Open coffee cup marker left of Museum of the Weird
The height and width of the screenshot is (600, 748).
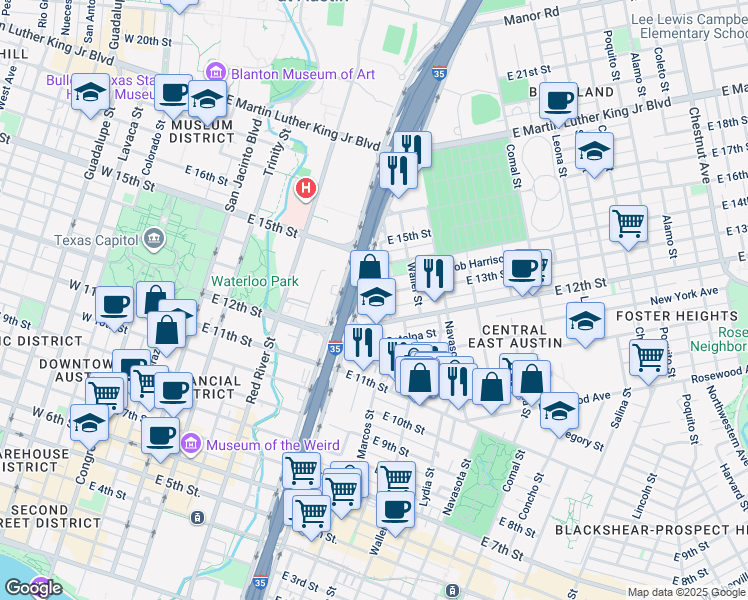(160, 436)
